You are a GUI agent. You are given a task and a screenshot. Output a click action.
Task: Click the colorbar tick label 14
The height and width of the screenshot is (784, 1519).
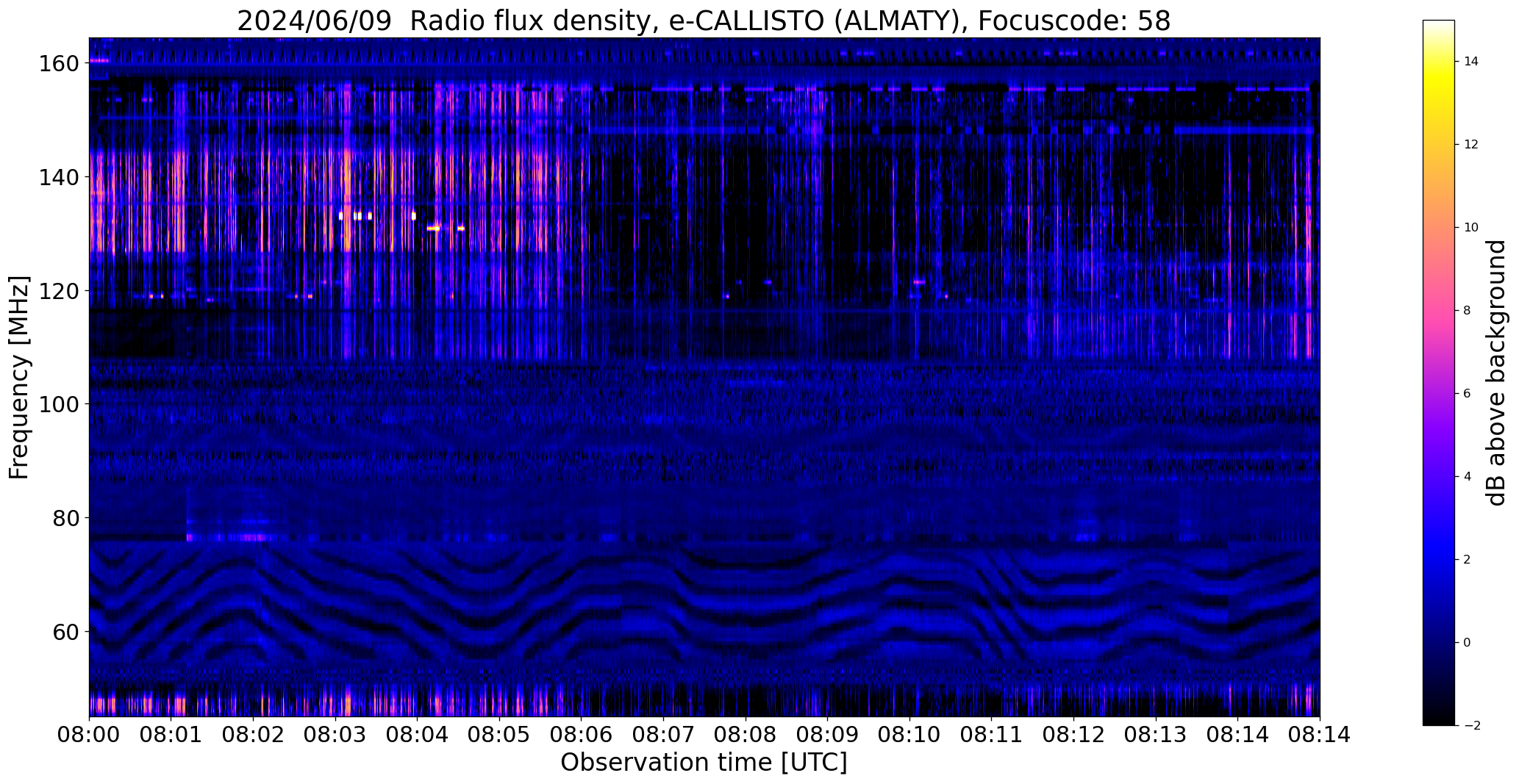coord(1471,62)
